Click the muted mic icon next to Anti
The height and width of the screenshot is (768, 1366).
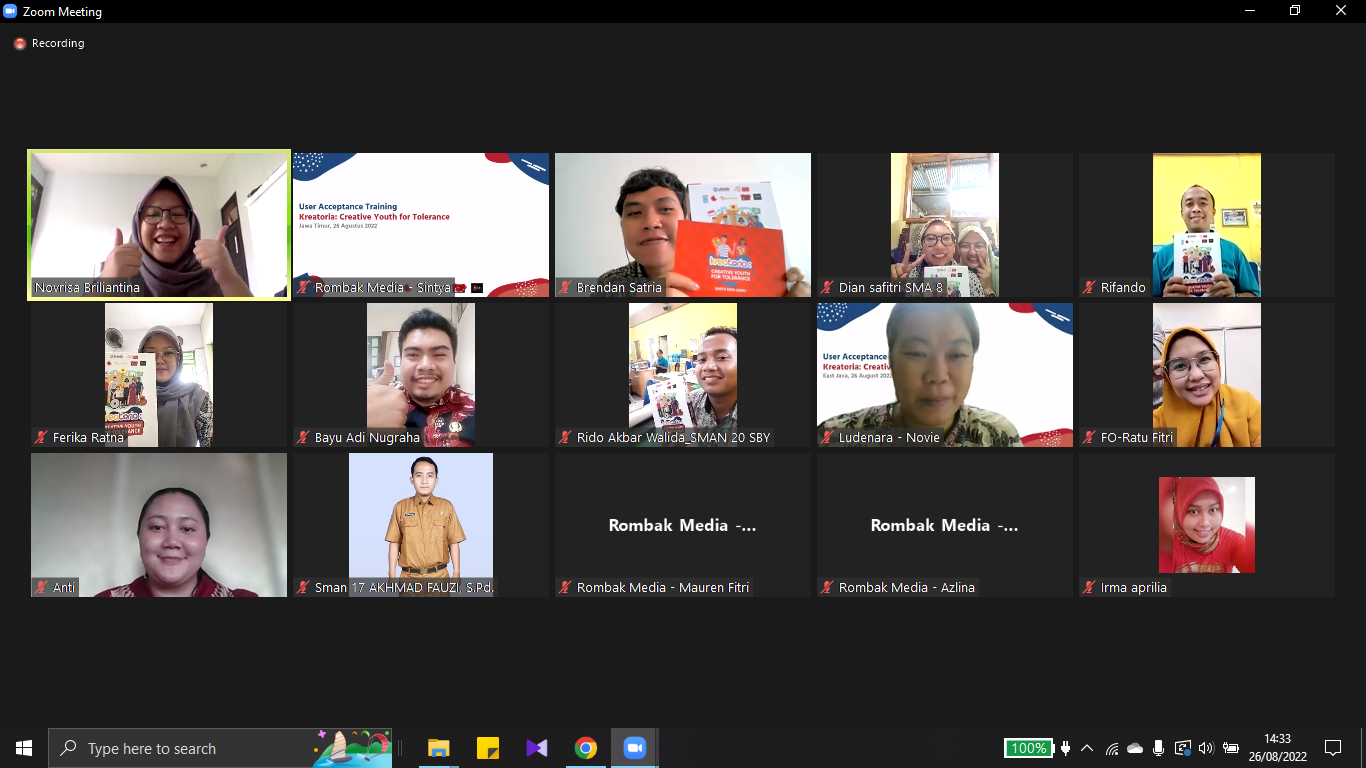42,588
